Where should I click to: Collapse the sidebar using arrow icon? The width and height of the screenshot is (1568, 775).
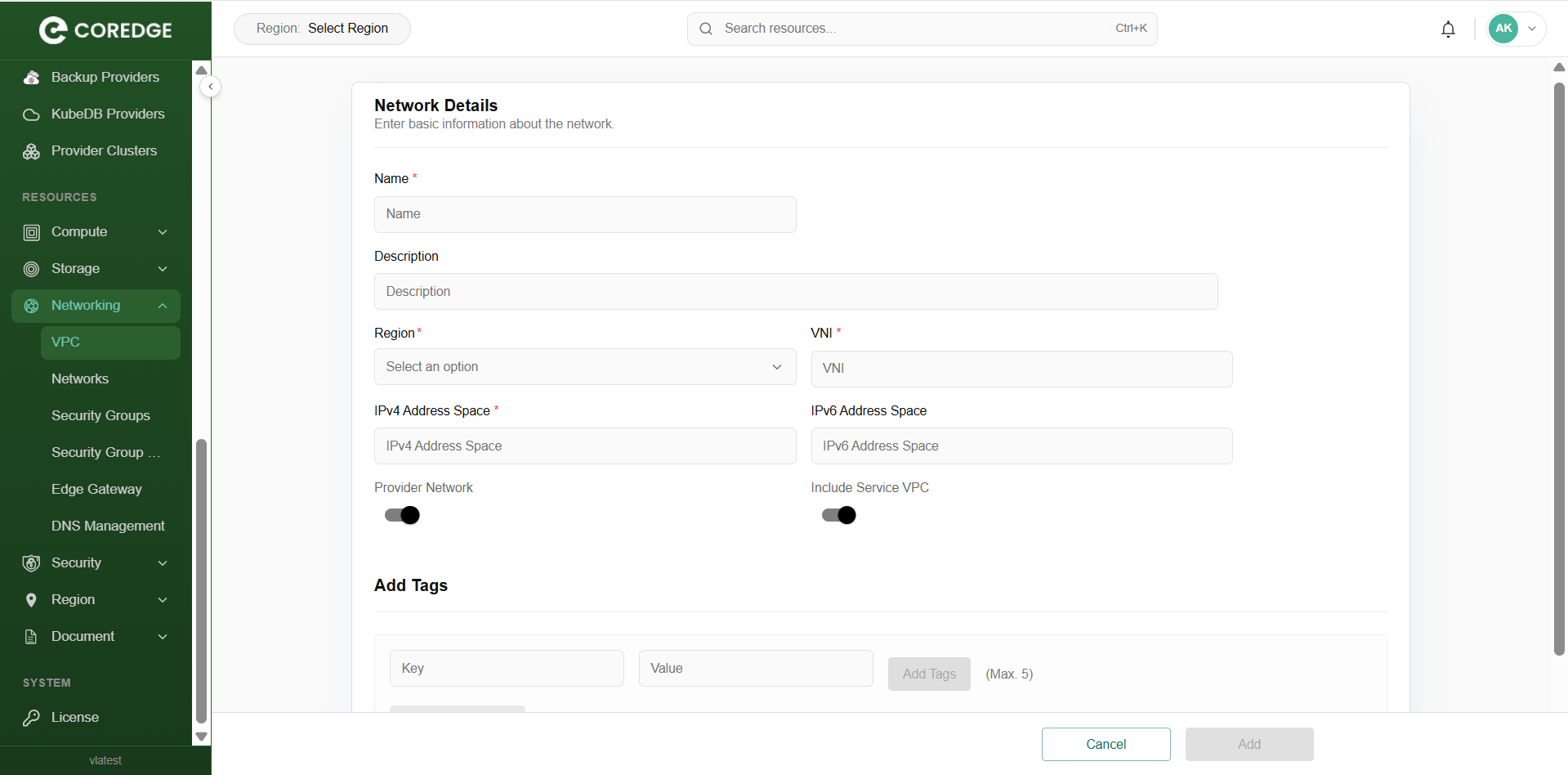pos(210,87)
